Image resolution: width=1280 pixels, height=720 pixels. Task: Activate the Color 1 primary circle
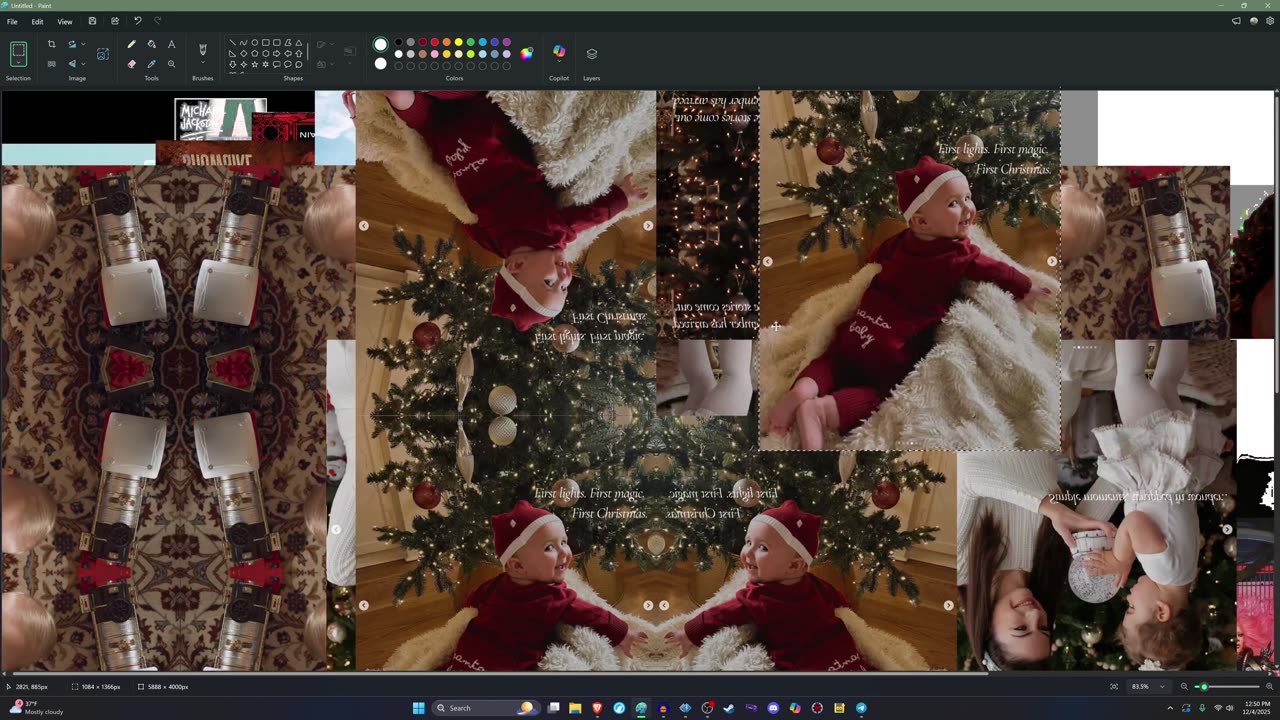click(x=380, y=44)
